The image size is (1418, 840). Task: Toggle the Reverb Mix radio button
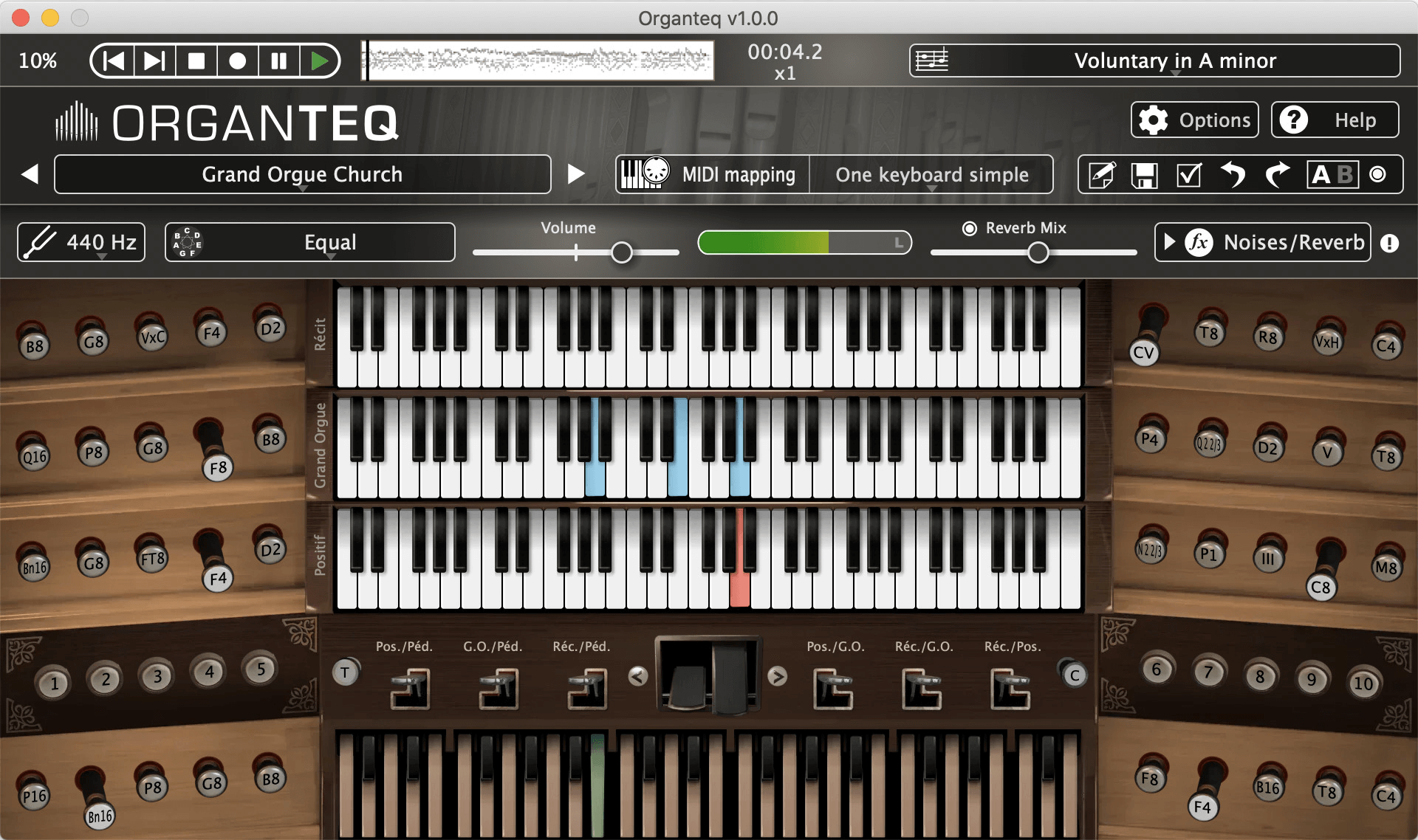click(x=970, y=228)
